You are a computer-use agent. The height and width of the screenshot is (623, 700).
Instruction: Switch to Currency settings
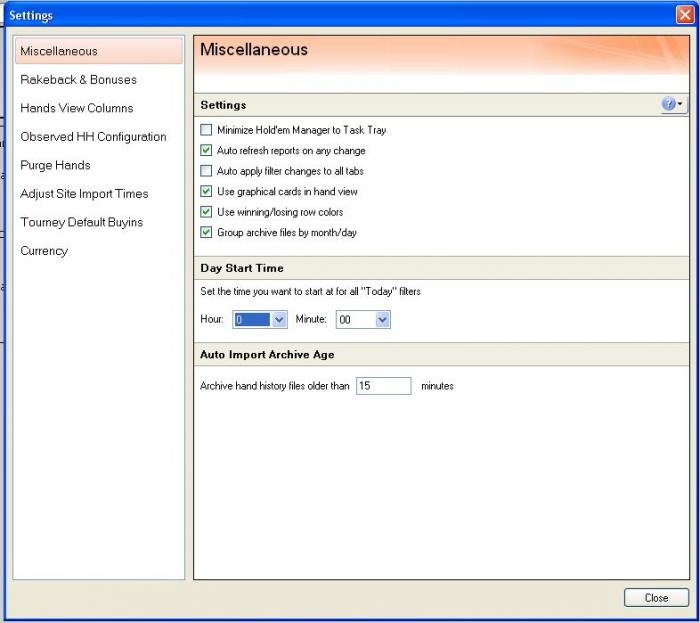[44, 251]
